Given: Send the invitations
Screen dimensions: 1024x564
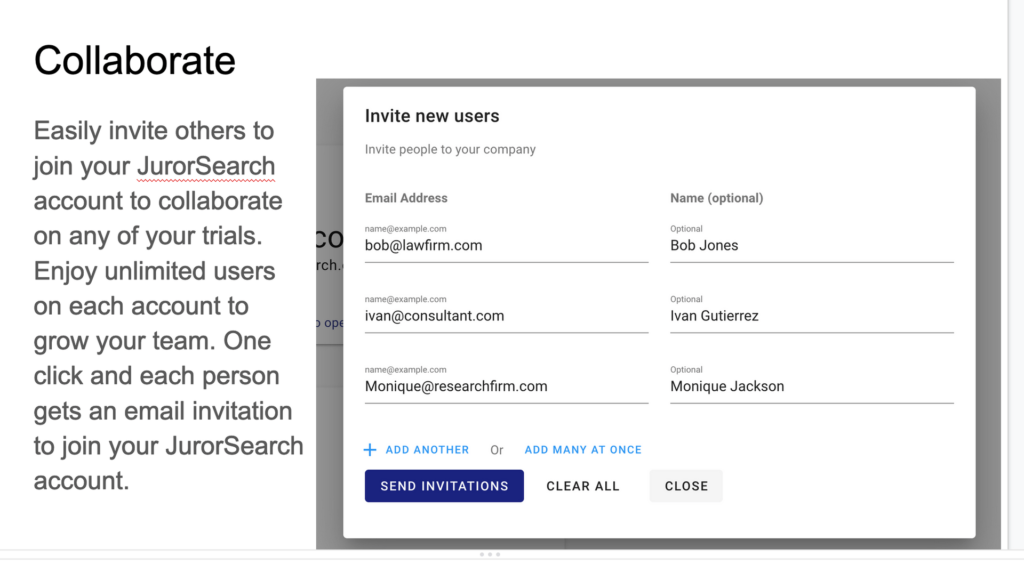Looking at the screenshot, I should 444,486.
